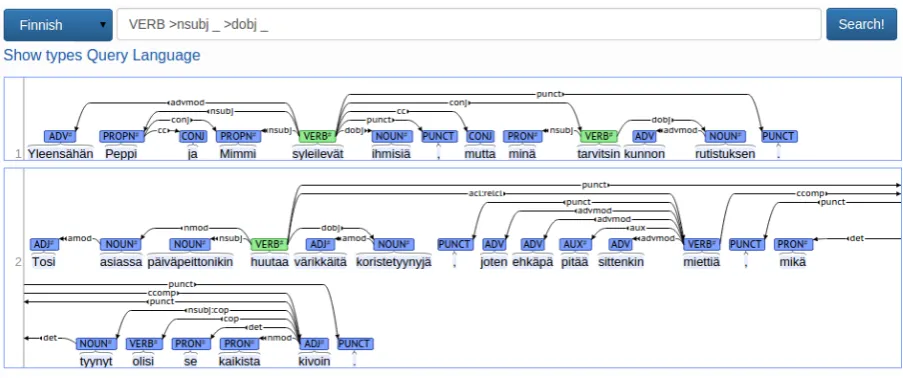Focus the query input containing VERB >nsubj
This screenshot has height=378, width=903.
pos(469,25)
